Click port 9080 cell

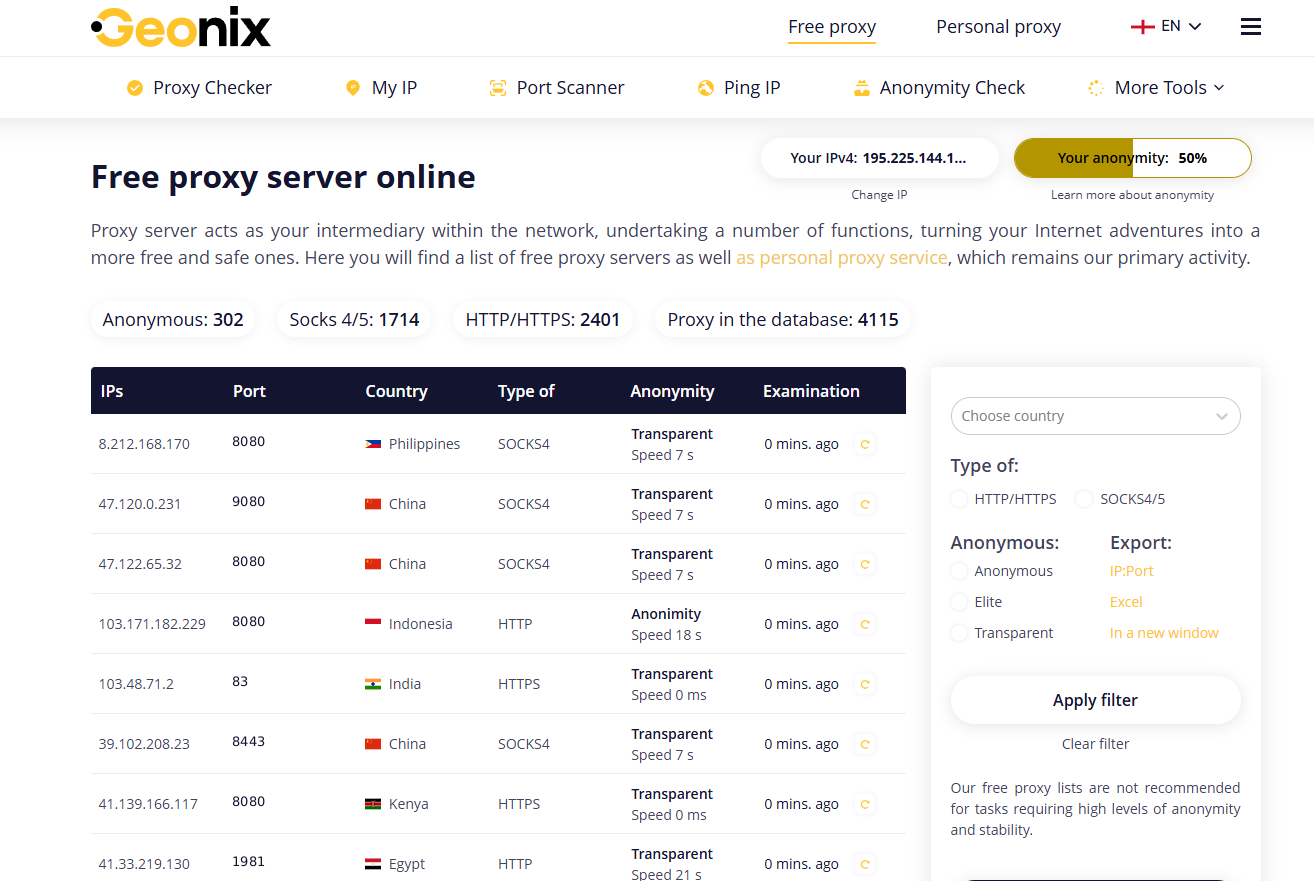(x=248, y=501)
